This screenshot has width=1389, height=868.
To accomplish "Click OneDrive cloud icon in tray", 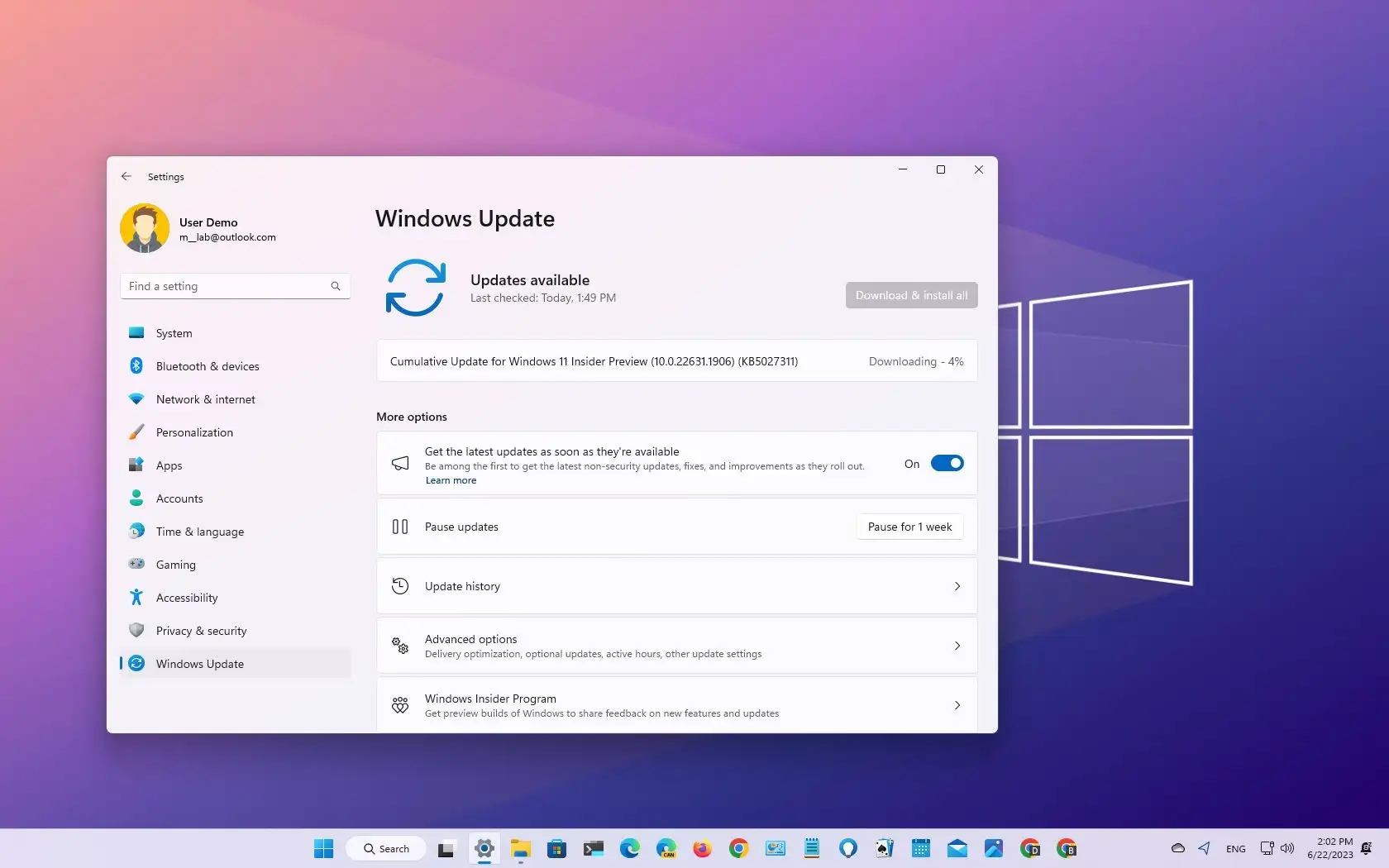I will [1178, 848].
